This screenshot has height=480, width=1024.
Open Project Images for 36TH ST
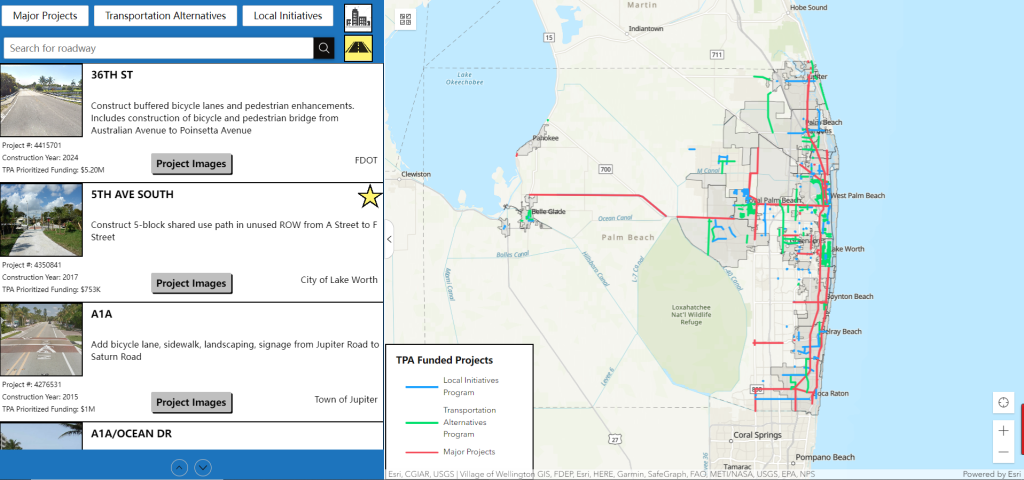click(191, 164)
